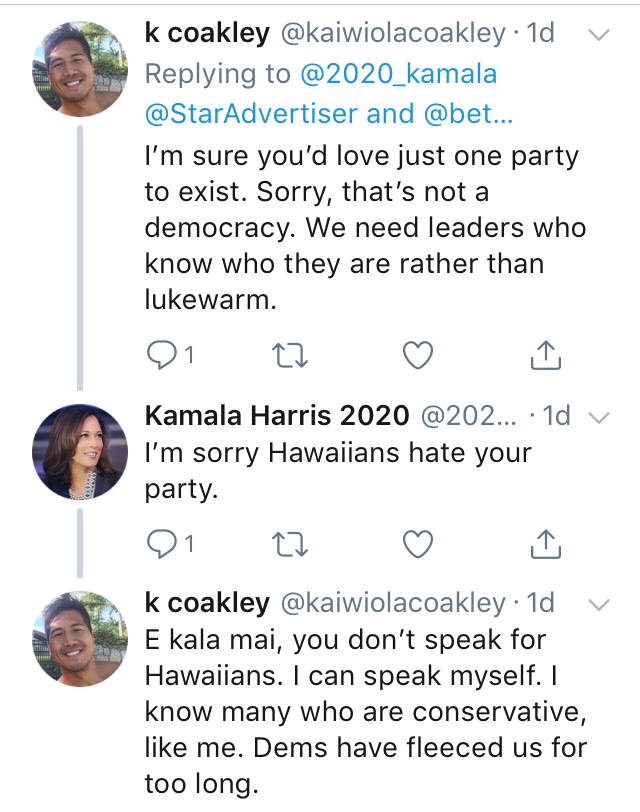This screenshot has height=812, width=640.
Task: Open truncated @bet… mention link
Action: coord(469,114)
